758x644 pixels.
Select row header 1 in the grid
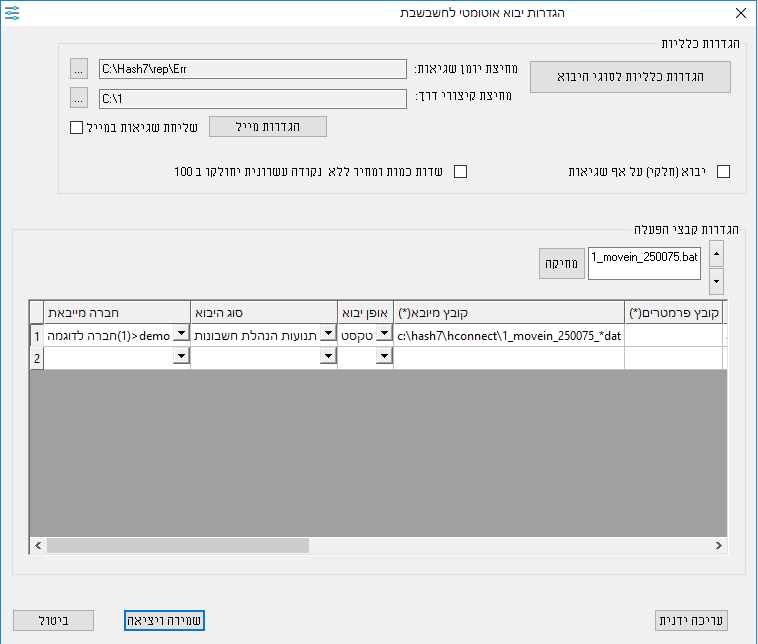pos(37,336)
